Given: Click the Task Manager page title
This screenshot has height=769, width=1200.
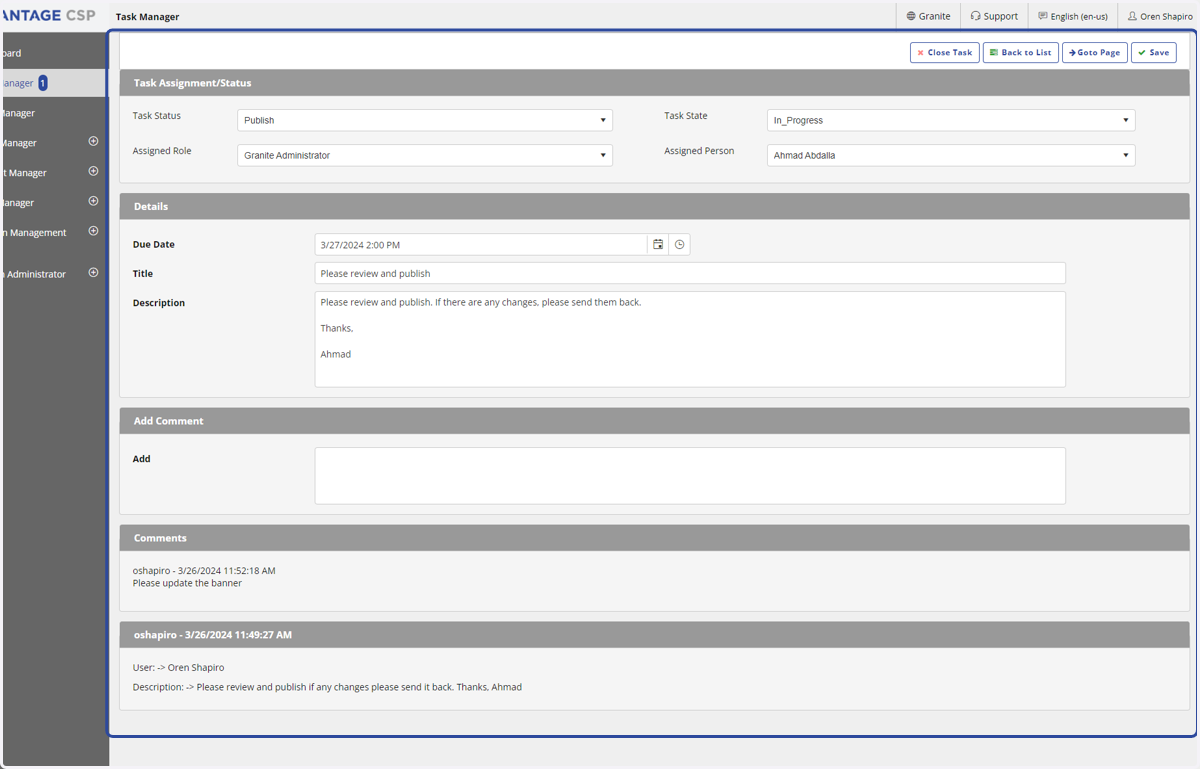Looking at the screenshot, I should point(148,17).
